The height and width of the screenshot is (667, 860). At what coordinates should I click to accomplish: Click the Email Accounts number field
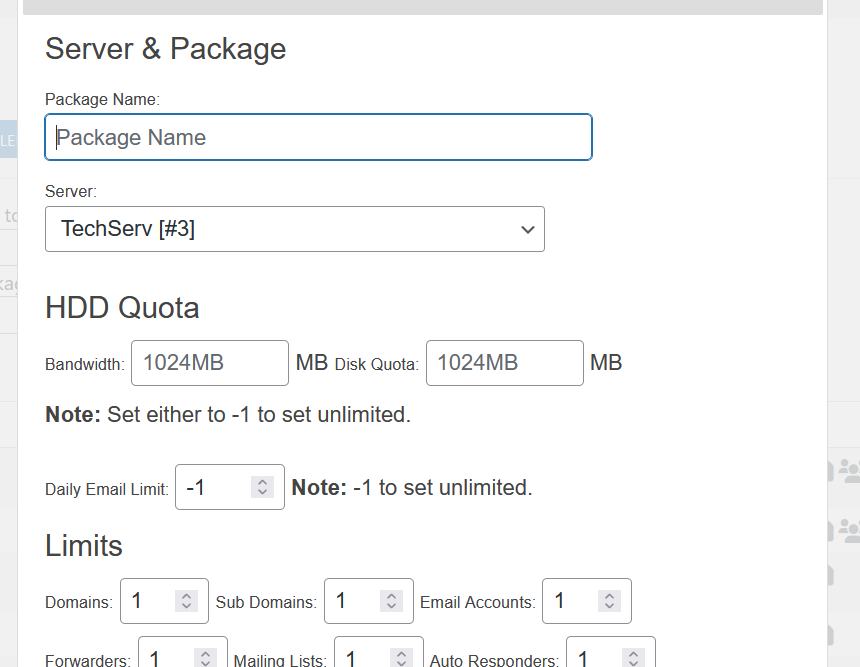pos(570,601)
